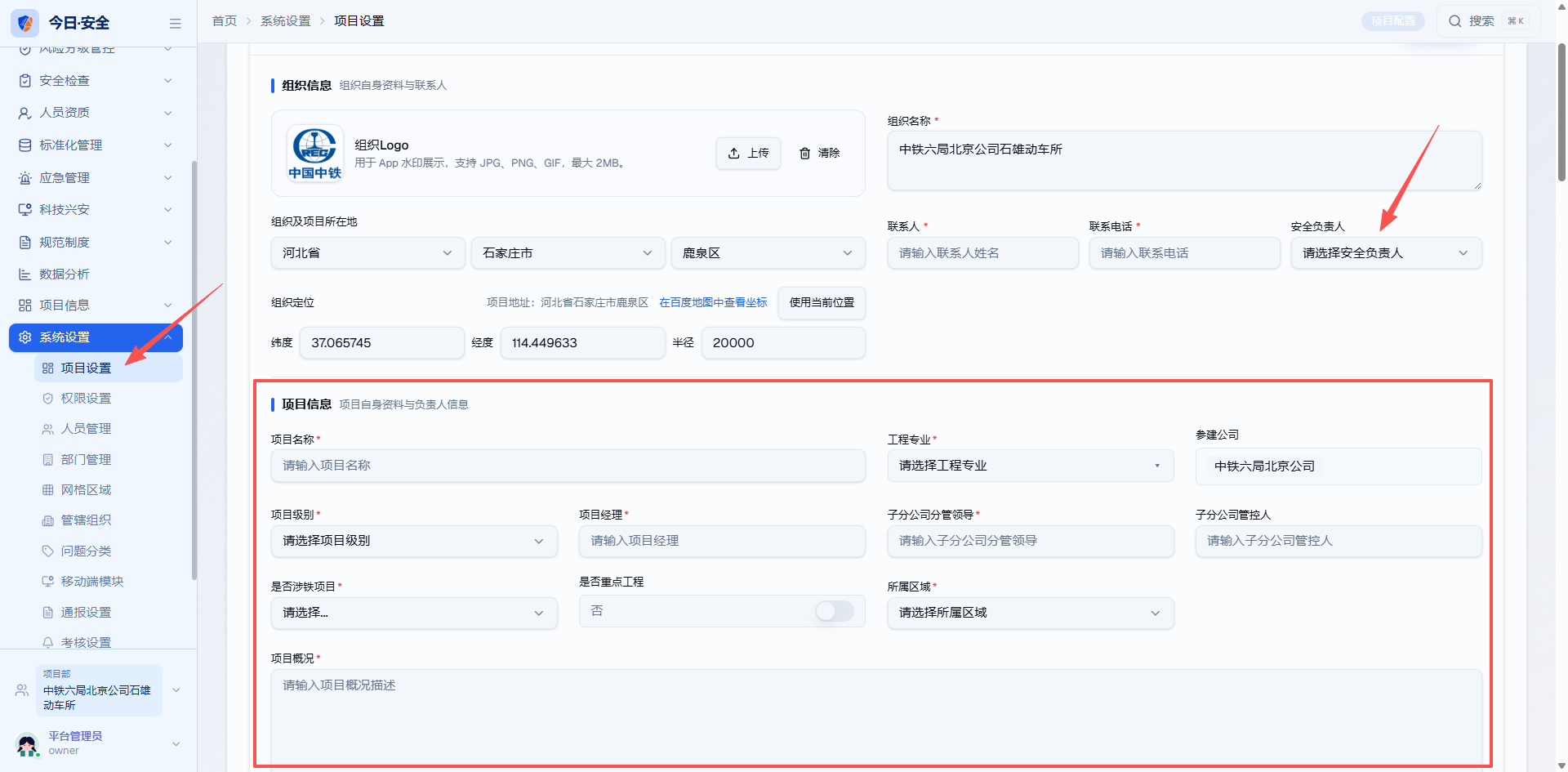Collapse the sidebar with the hamburger icon

175,24
